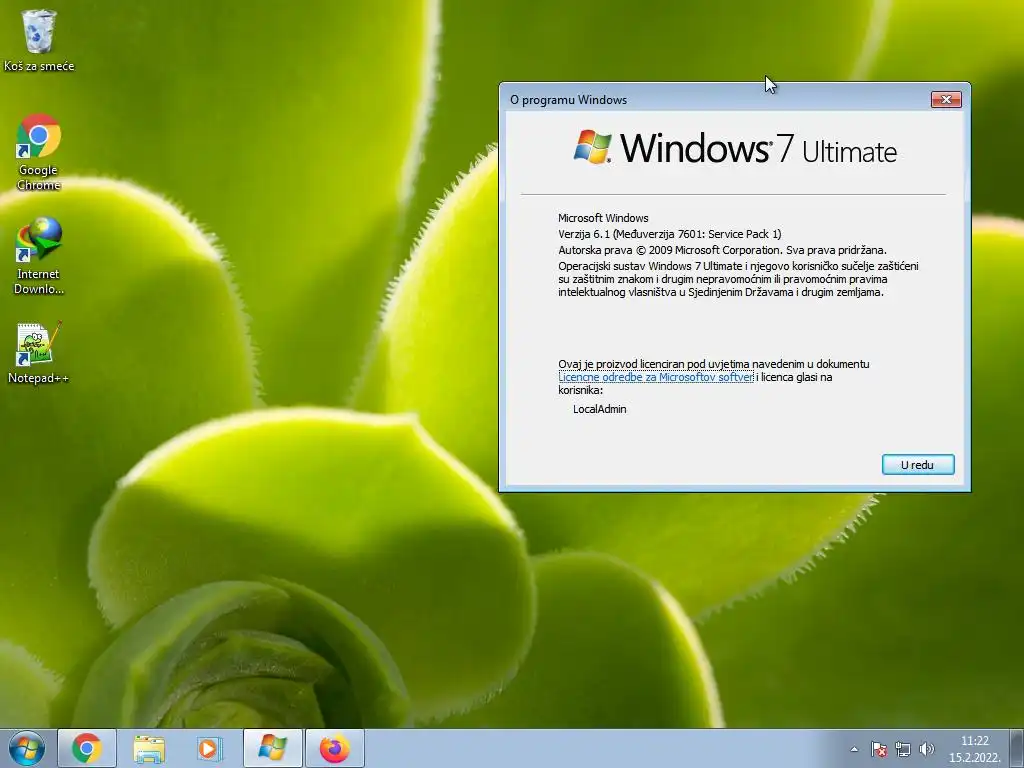Screen dimensions: 1024x768
Task: Select the Google Chrome desktop shortcut
Action: [39, 152]
